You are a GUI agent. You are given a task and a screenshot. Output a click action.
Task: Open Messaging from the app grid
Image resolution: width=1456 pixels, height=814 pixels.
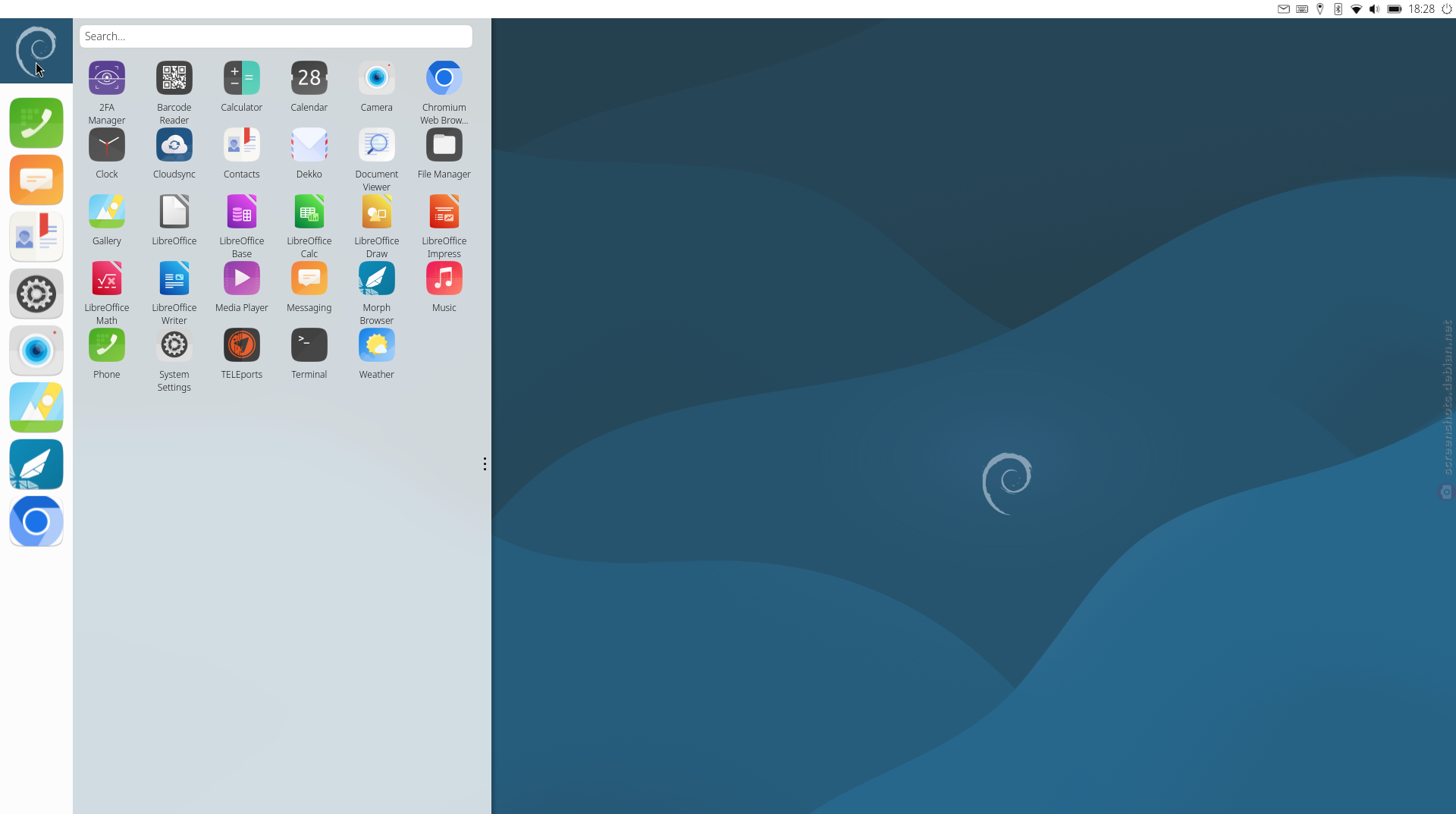pos(309,278)
